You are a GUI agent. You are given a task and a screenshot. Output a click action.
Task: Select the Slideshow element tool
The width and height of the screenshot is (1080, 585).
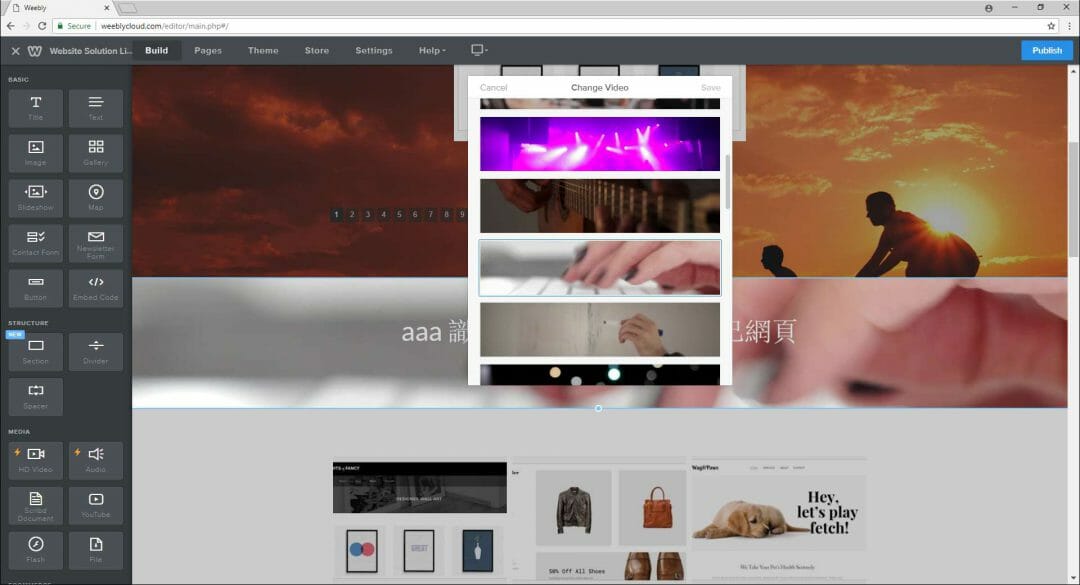tap(35, 197)
